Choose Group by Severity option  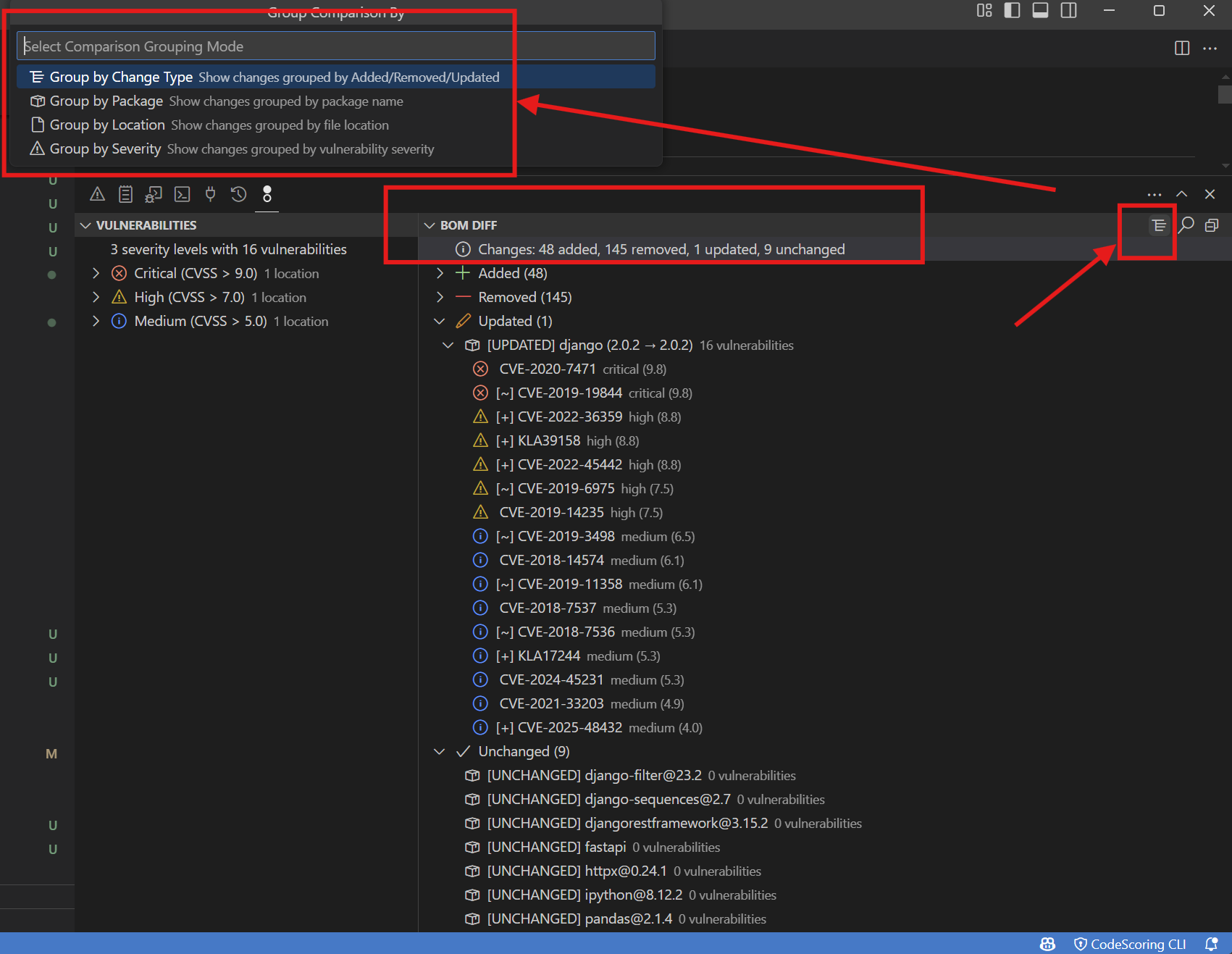336,148
